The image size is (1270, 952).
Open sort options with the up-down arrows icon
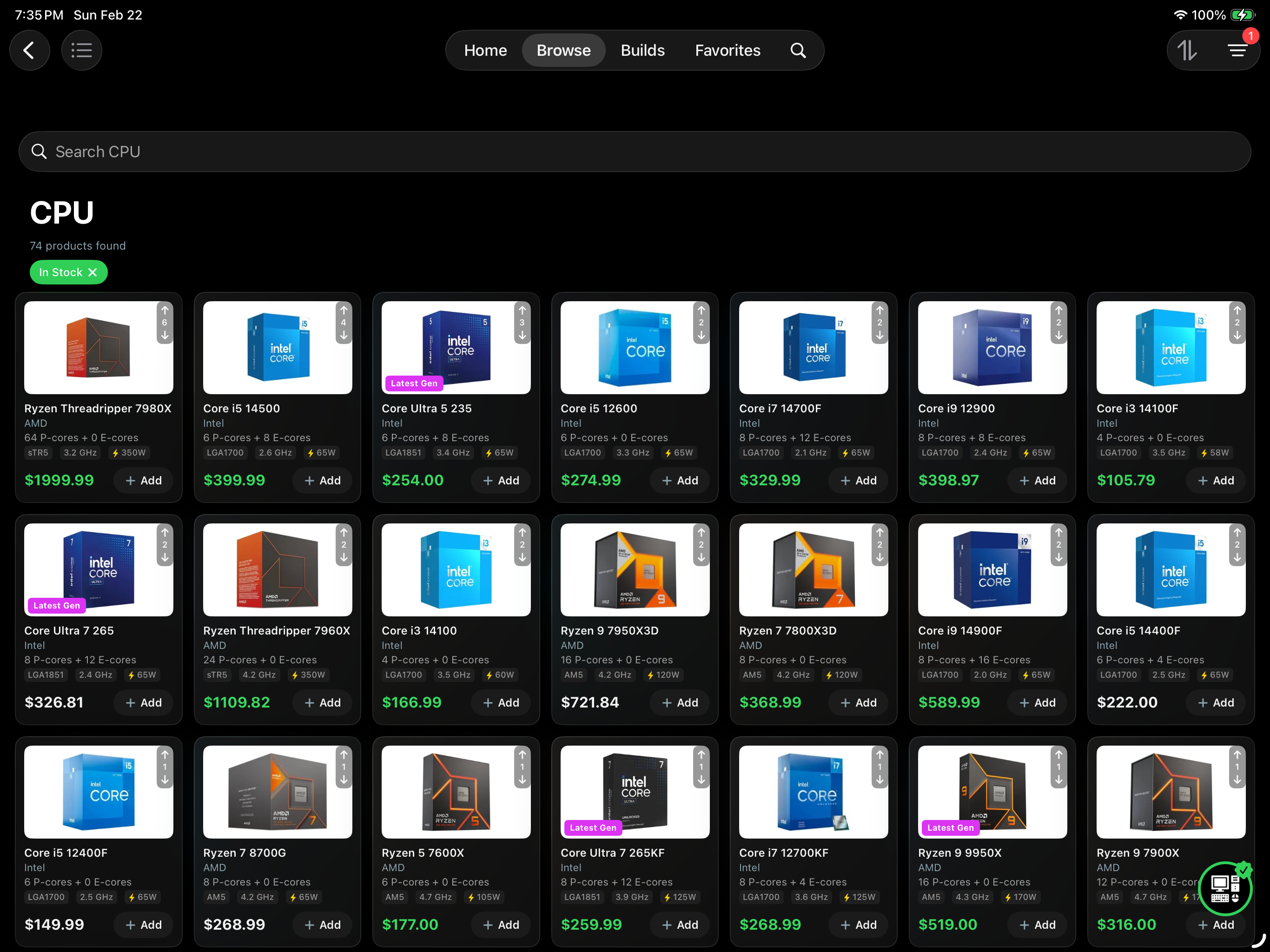[x=1187, y=51]
